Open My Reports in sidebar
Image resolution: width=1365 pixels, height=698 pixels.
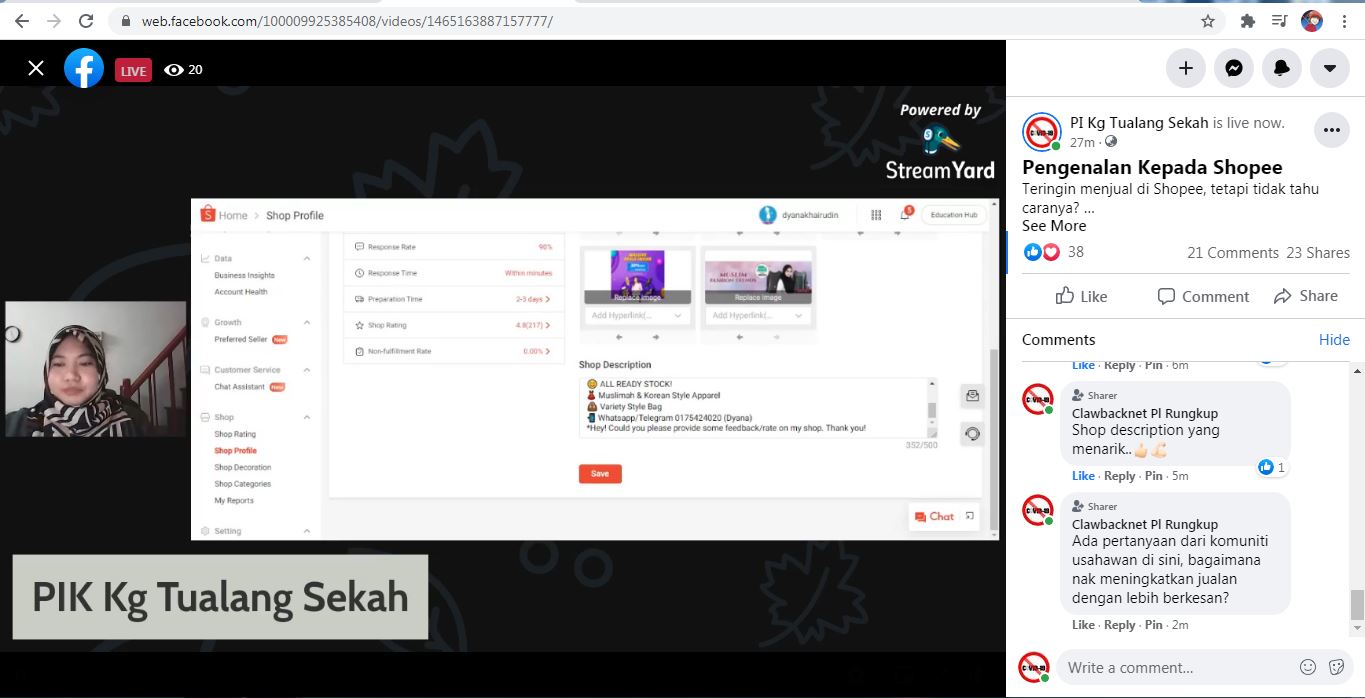point(234,500)
